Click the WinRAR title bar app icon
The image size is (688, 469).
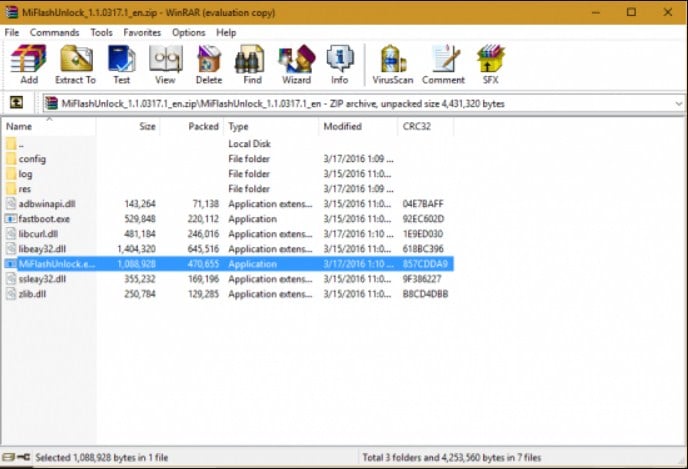[11, 12]
